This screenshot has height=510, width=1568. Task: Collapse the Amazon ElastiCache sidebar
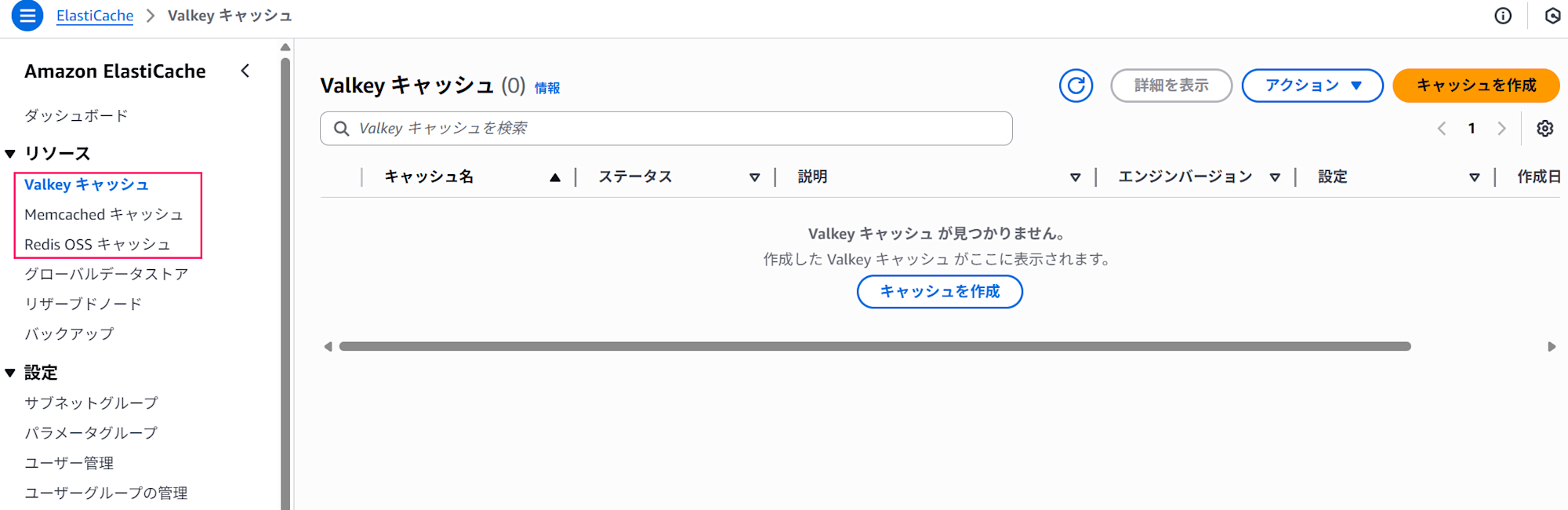tap(245, 71)
